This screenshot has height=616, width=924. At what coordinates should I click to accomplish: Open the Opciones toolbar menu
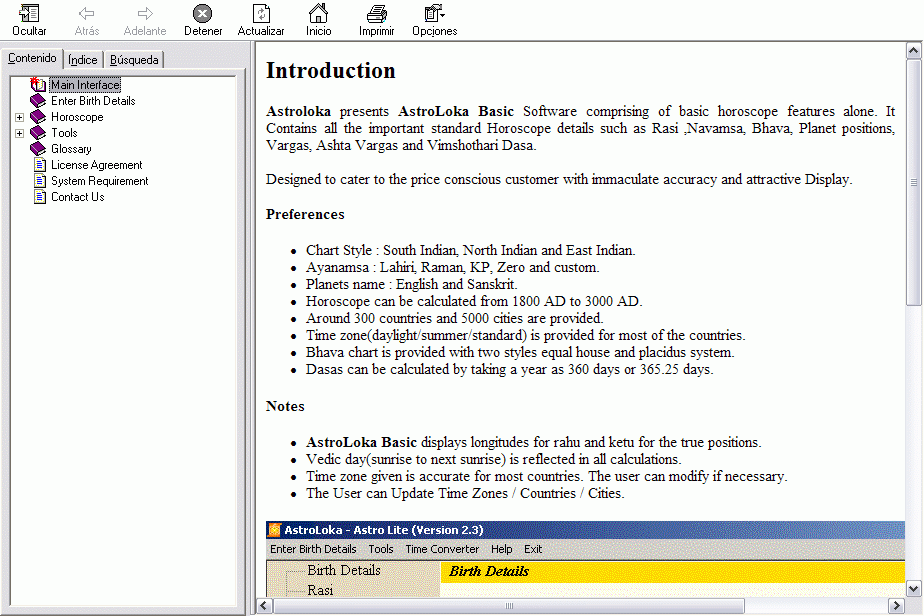(434, 14)
